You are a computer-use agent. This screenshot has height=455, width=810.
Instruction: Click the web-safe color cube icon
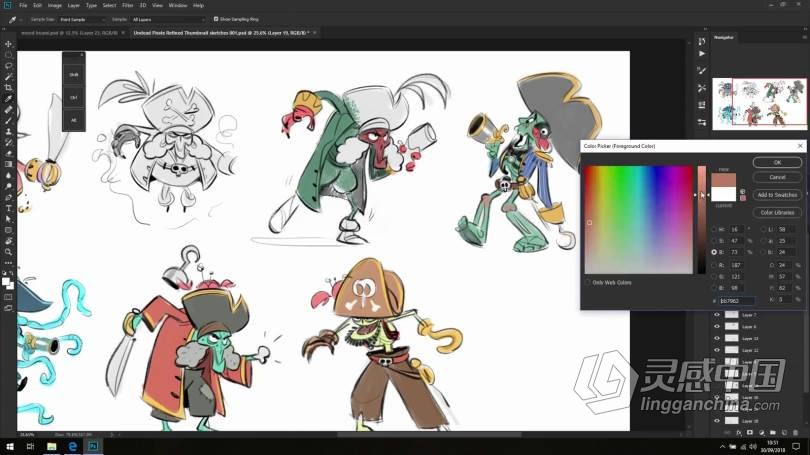point(743,192)
